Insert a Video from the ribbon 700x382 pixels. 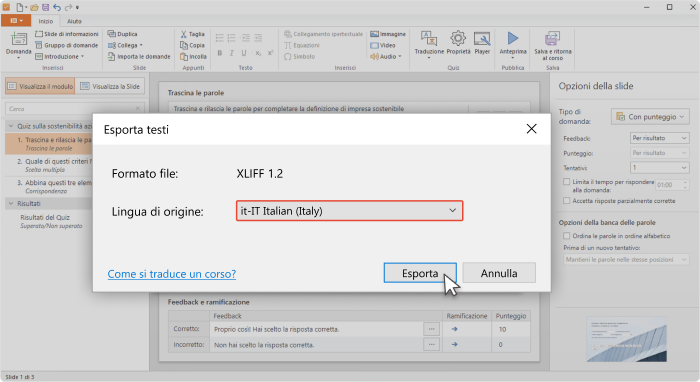coord(383,45)
